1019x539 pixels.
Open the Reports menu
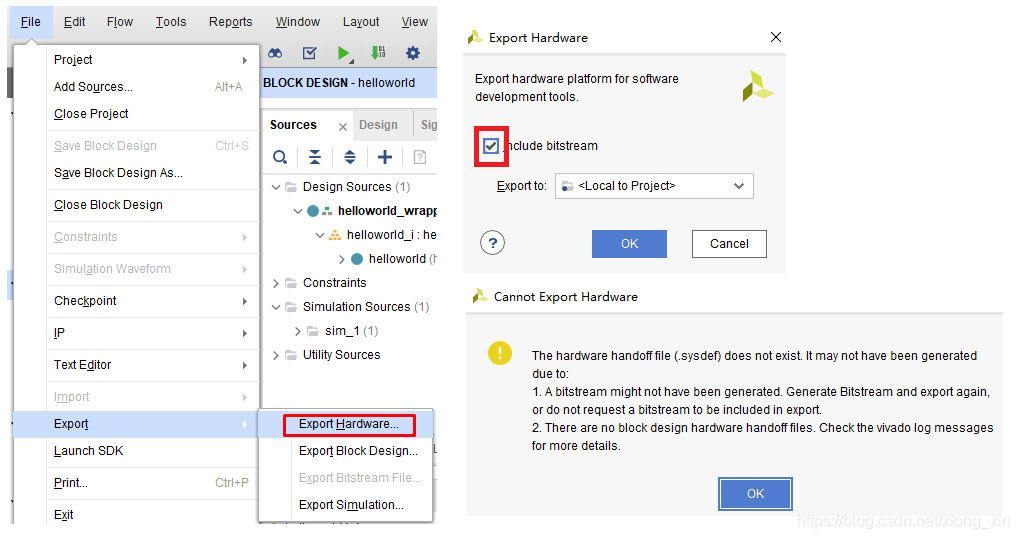[x=230, y=22]
